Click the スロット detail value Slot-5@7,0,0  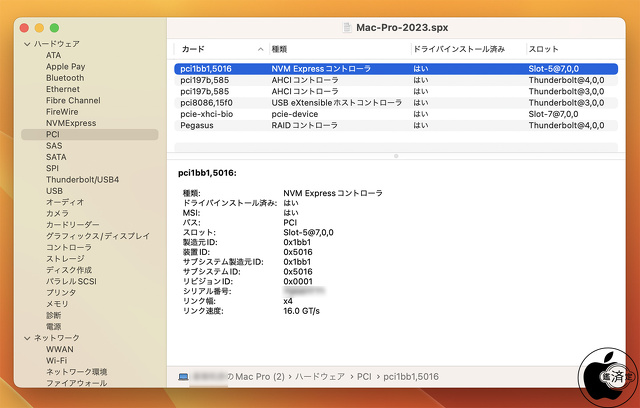click(308, 233)
